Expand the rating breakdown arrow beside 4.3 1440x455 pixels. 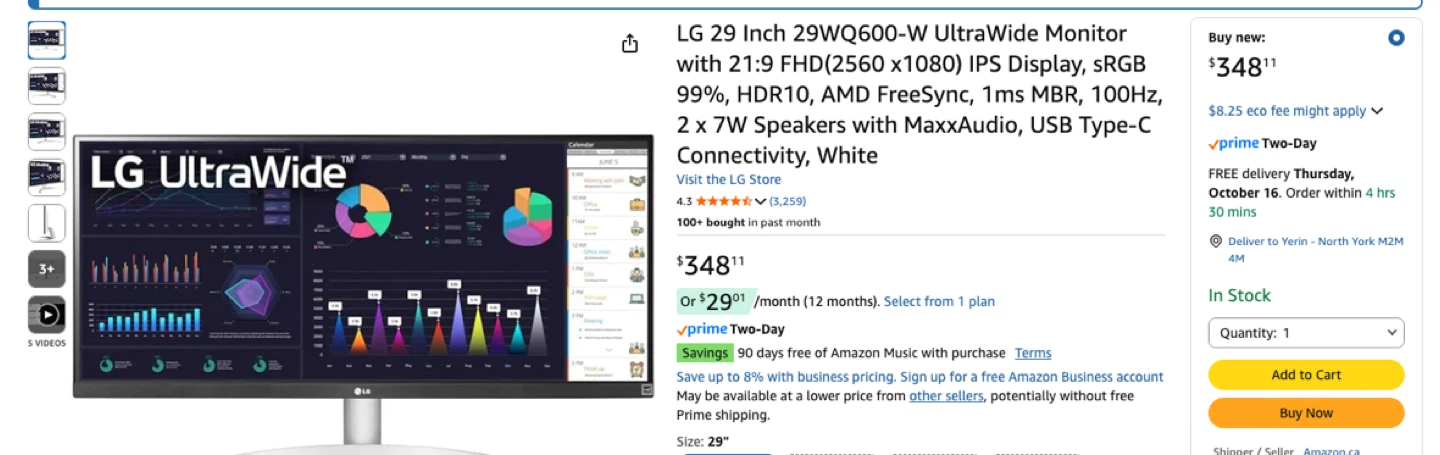point(760,201)
